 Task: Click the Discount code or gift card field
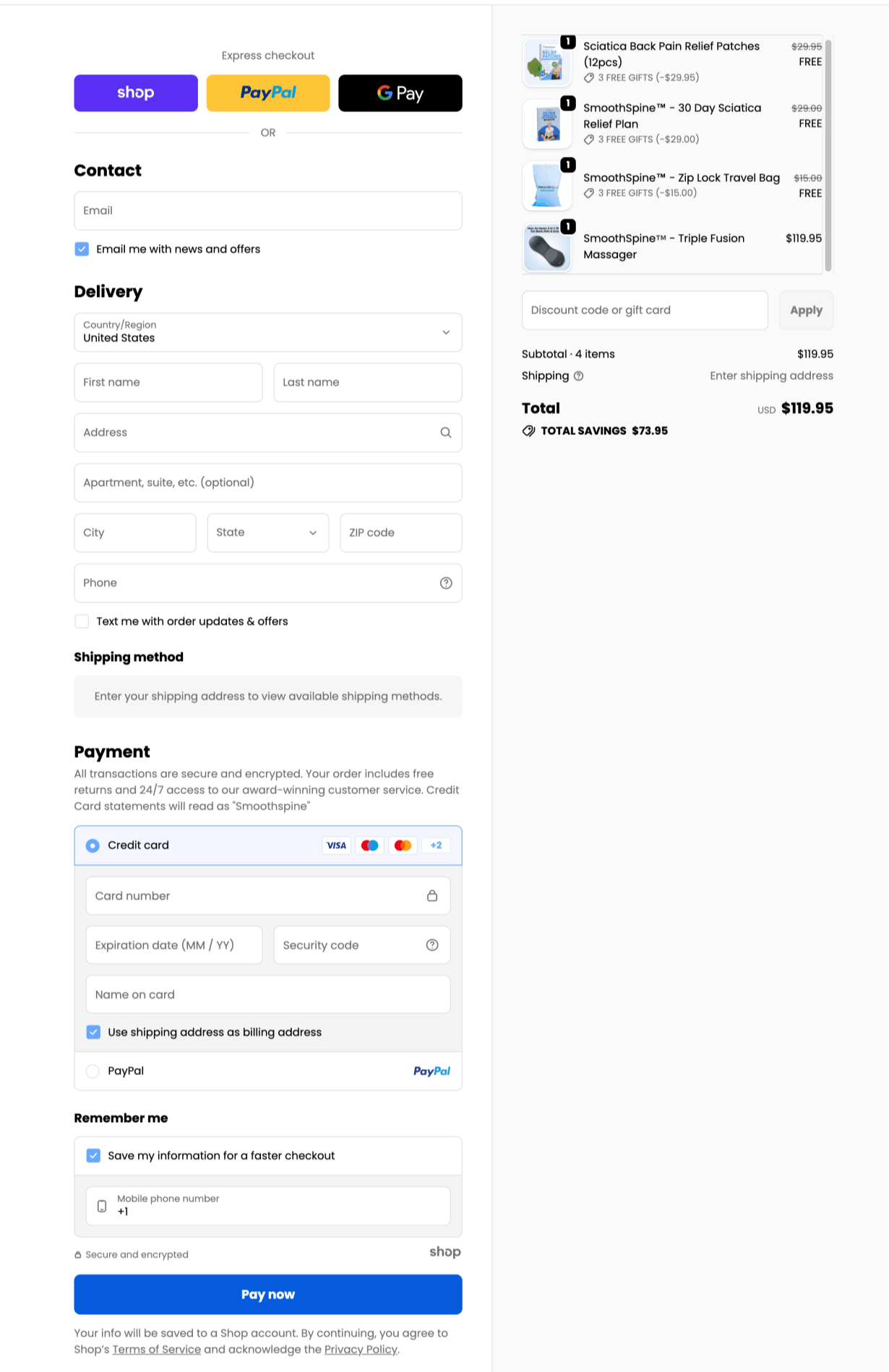645,311
